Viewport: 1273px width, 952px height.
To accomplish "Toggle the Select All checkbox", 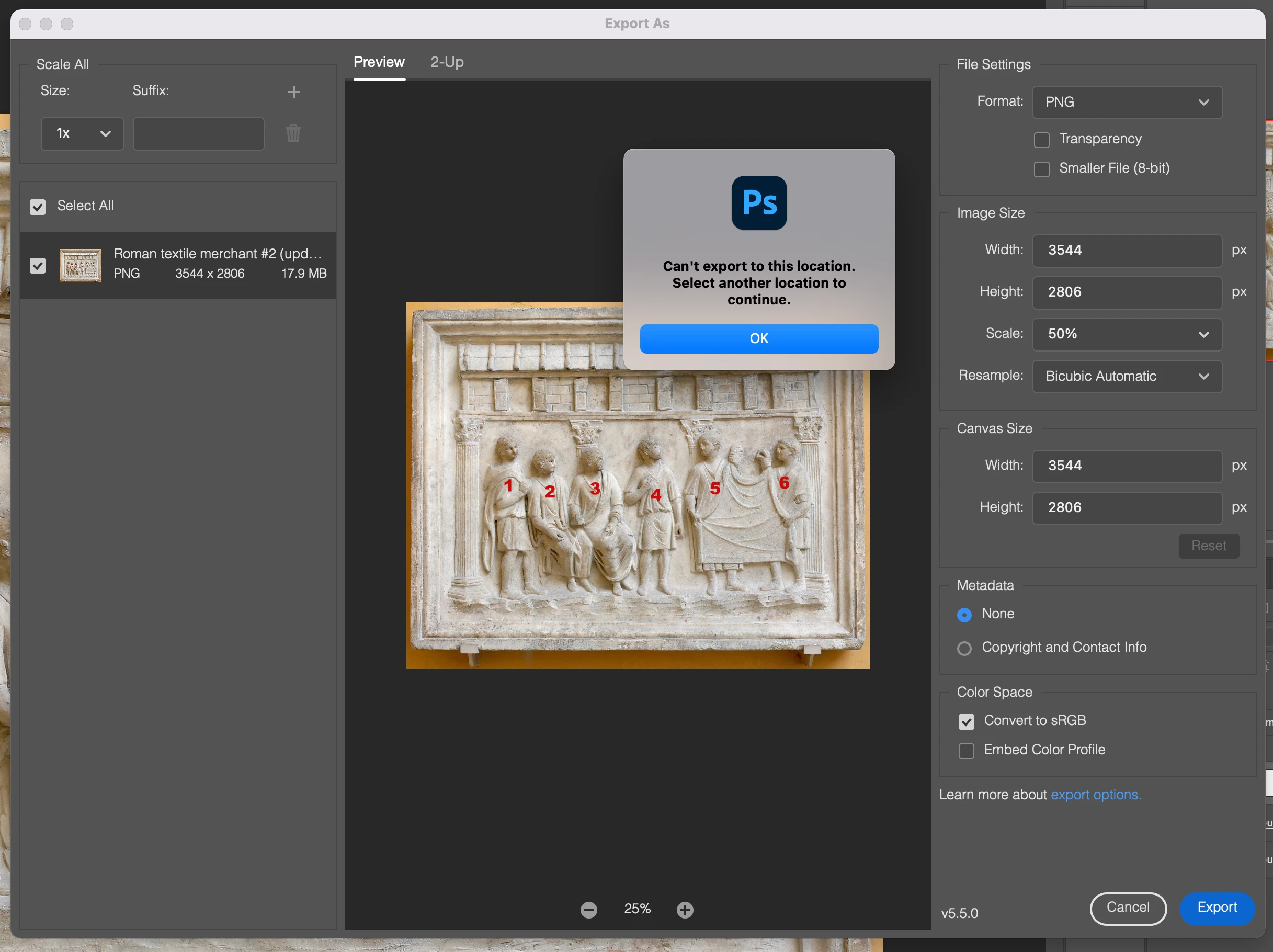I will click(x=38, y=207).
